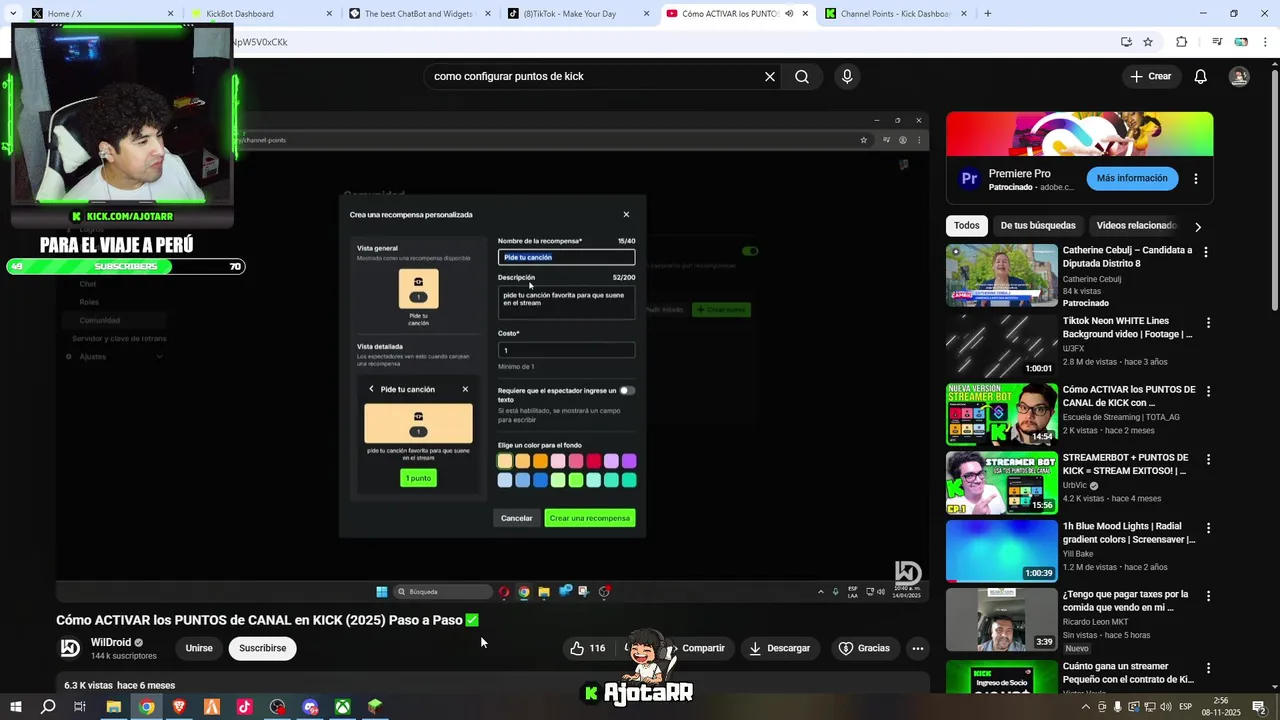This screenshot has width=1280, height=720.
Task: Select the De tus búsquedas chip
Action: pos(1038,226)
